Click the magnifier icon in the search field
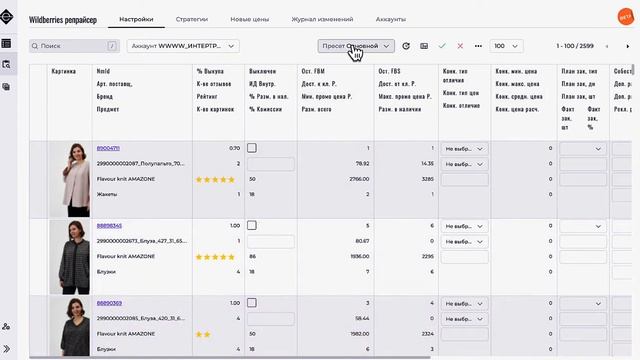Screen dimensions: 640x360 35,46
